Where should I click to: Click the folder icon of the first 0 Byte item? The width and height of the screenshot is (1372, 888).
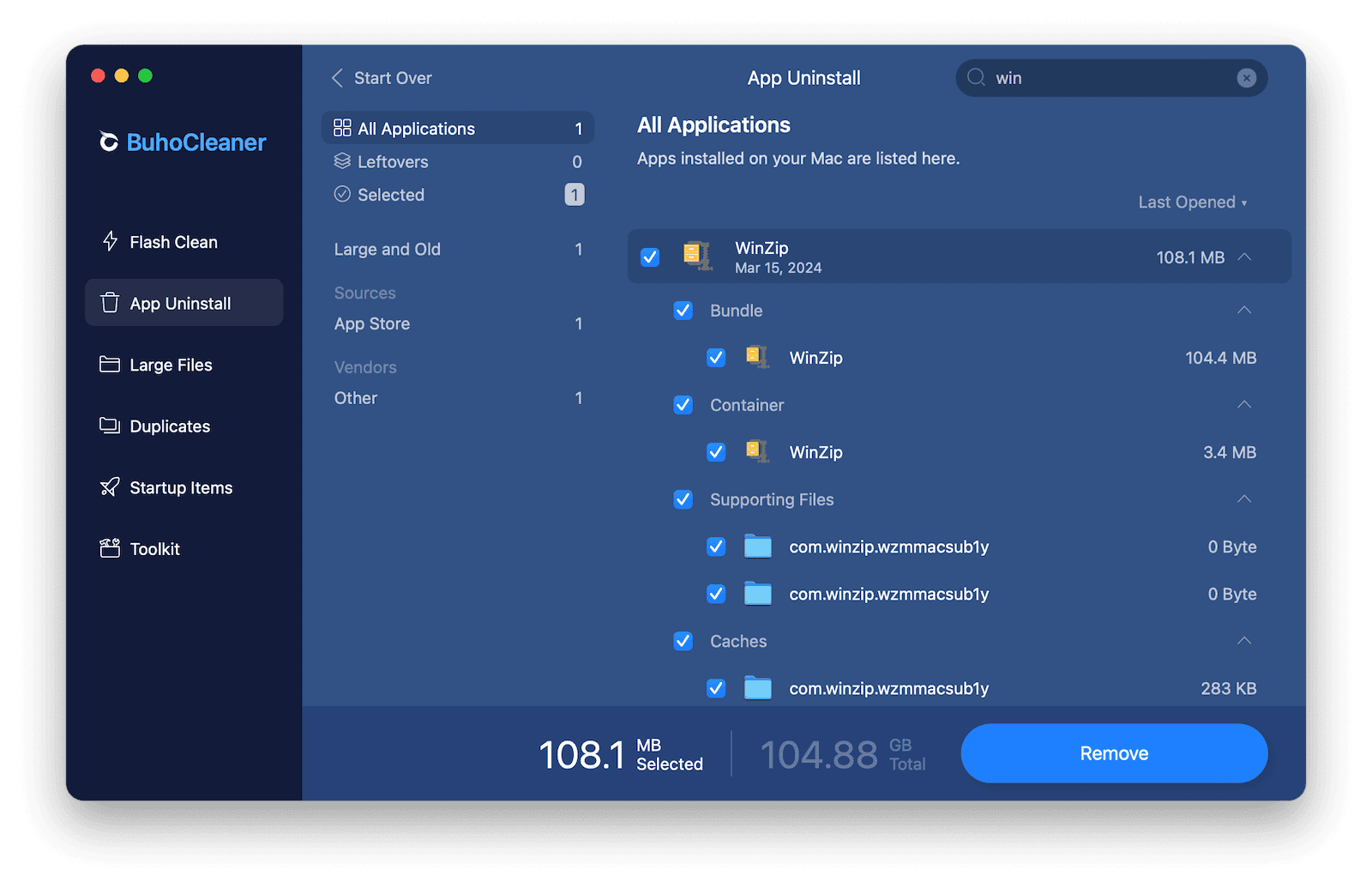pos(758,547)
